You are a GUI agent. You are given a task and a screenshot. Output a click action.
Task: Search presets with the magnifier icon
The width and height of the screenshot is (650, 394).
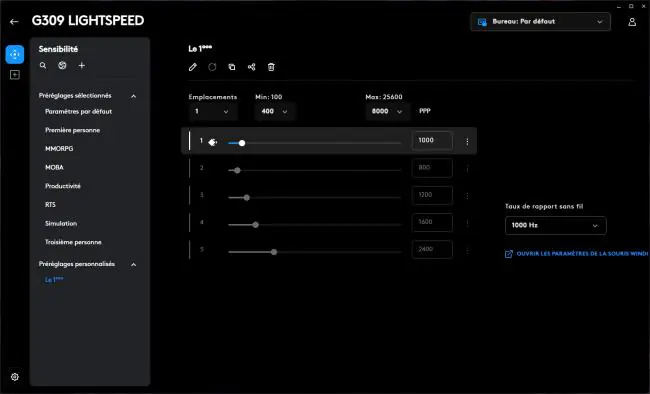tap(43, 65)
